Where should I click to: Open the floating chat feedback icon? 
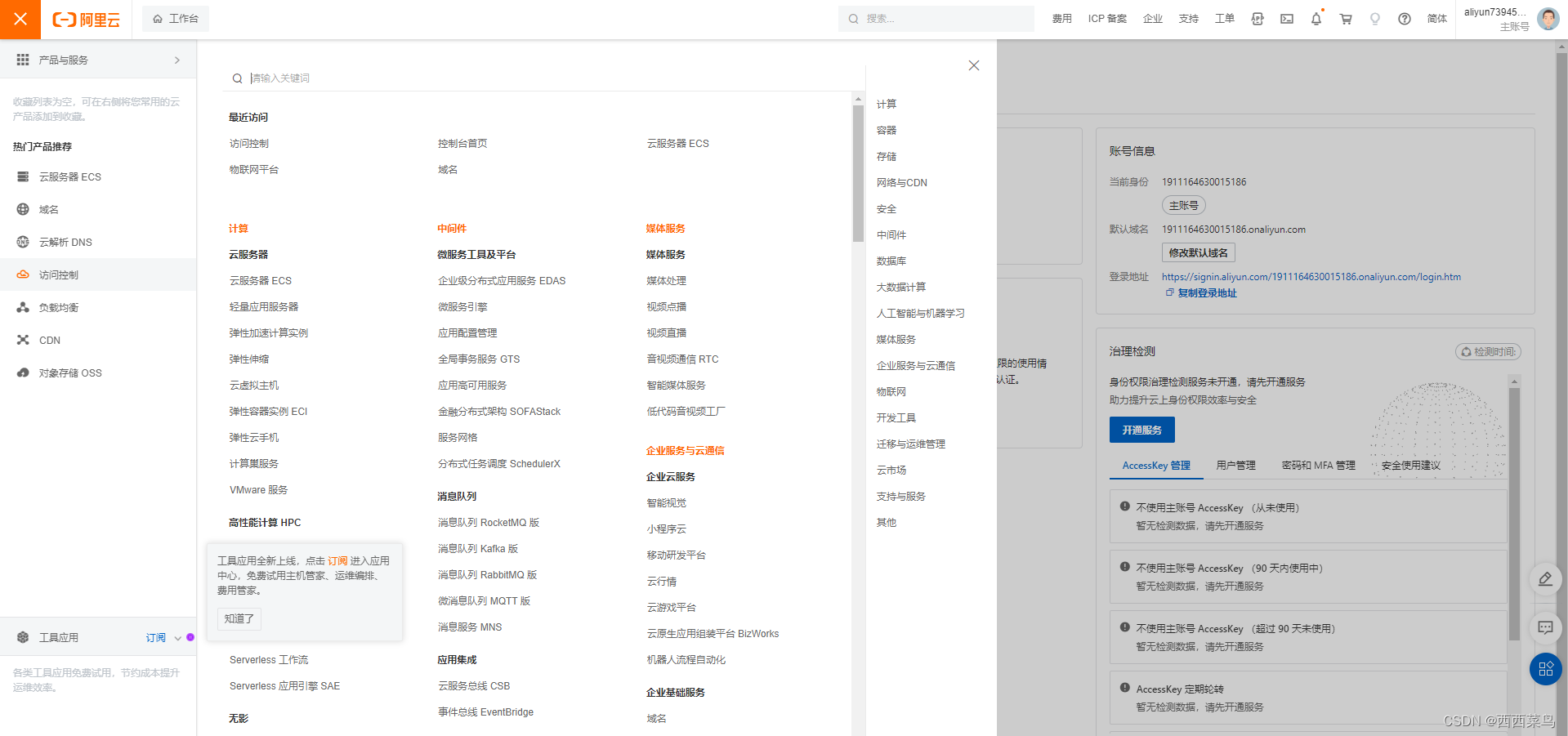click(x=1545, y=627)
